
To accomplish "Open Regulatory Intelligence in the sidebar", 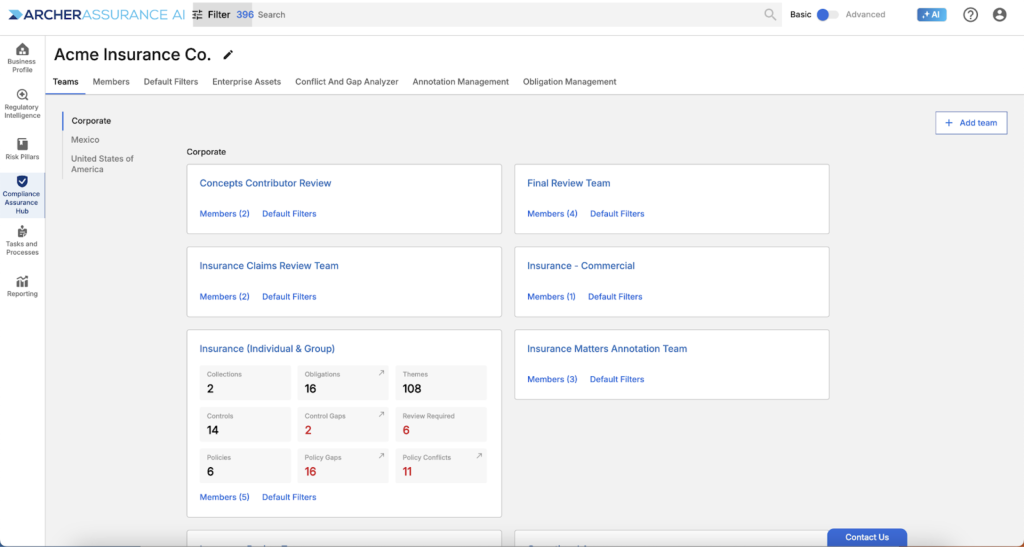I will [x=22, y=104].
